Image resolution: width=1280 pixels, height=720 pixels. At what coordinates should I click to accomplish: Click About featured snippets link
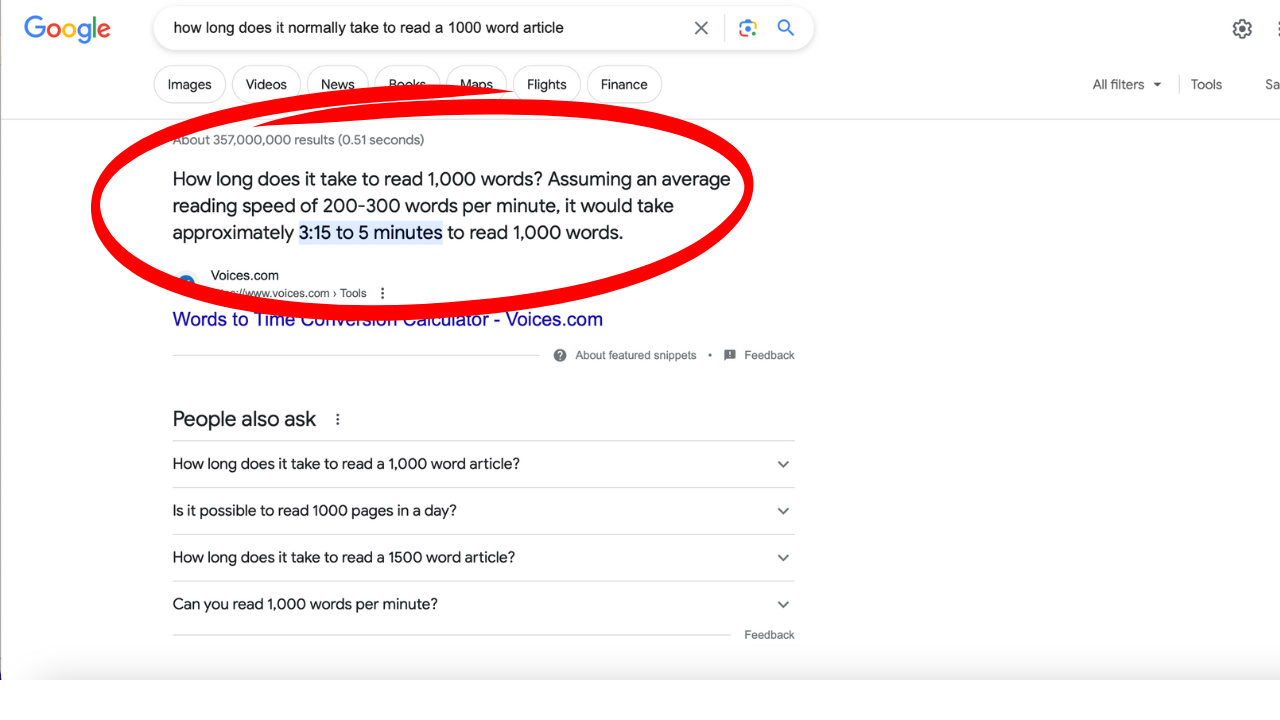pyautogui.click(x=636, y=355)
